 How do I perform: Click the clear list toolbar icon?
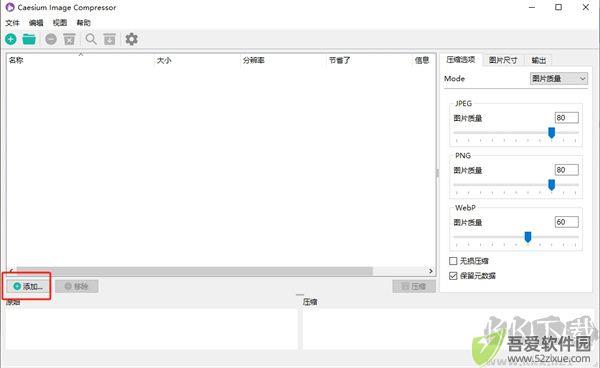pos(69,39)
